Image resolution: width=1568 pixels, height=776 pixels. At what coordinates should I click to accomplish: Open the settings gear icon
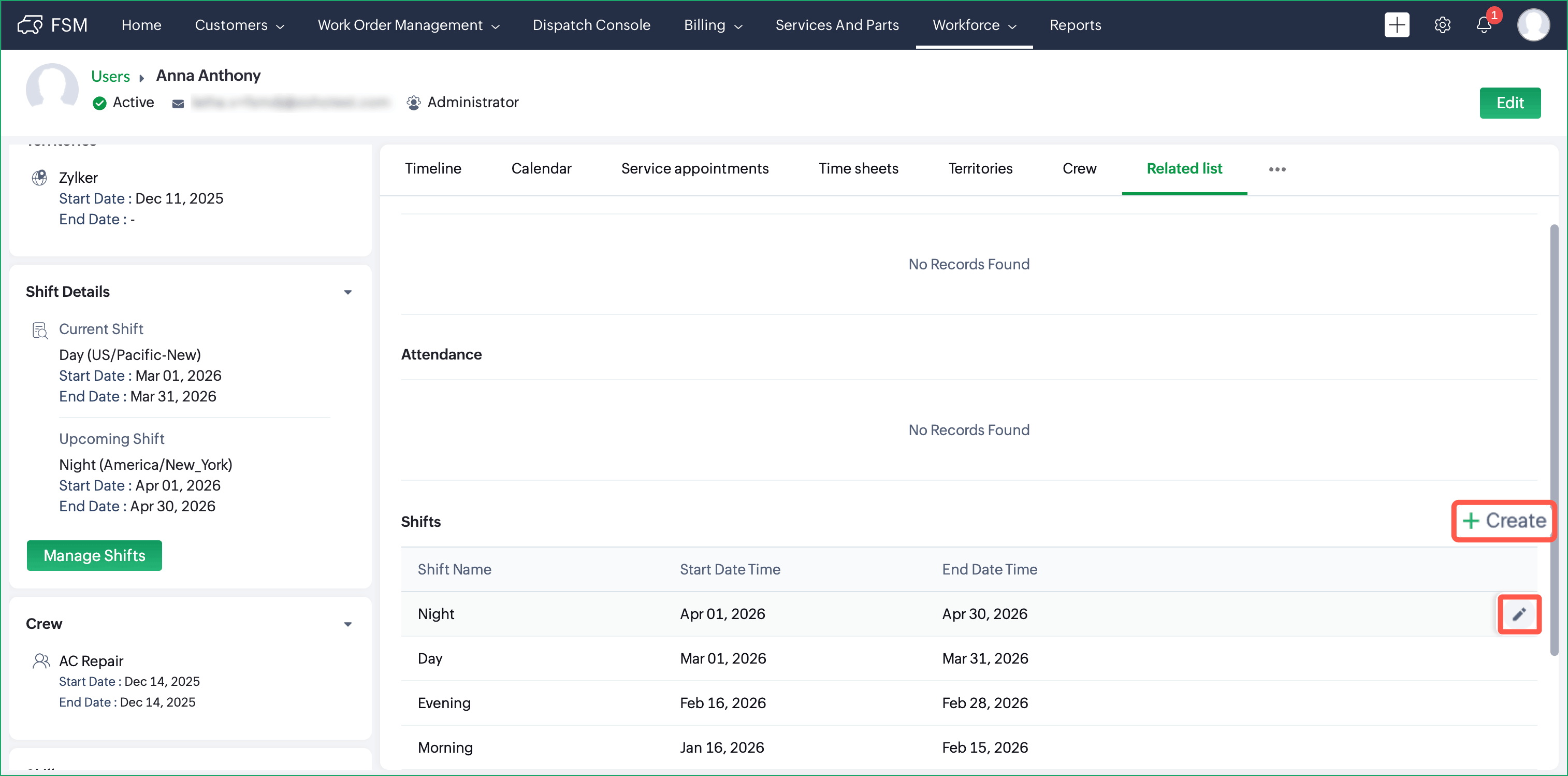pyautogui.click(x=1442, y=25)
